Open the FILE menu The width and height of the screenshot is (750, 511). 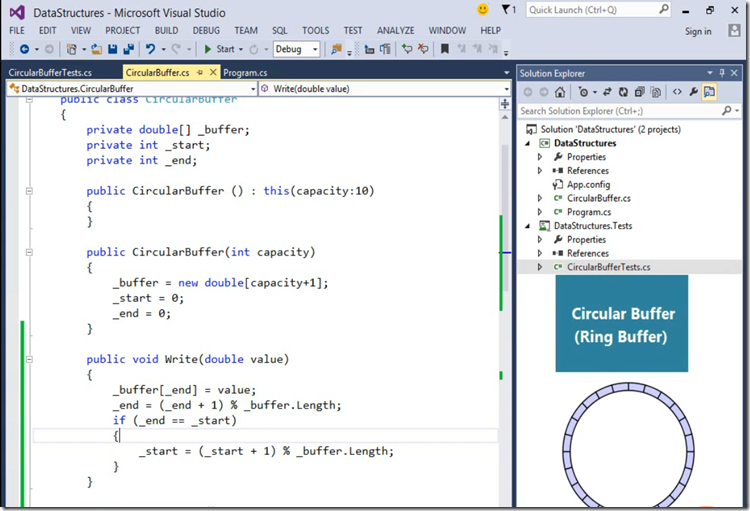[17, 31]
